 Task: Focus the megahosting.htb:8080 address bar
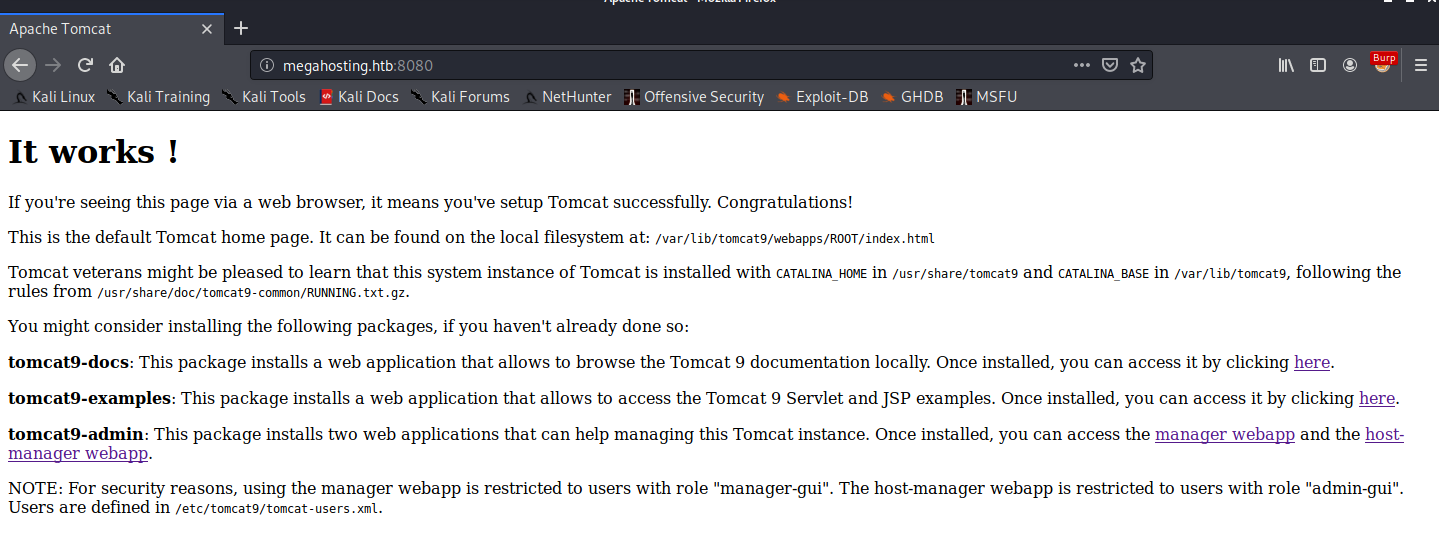click(x=660, y=65)
